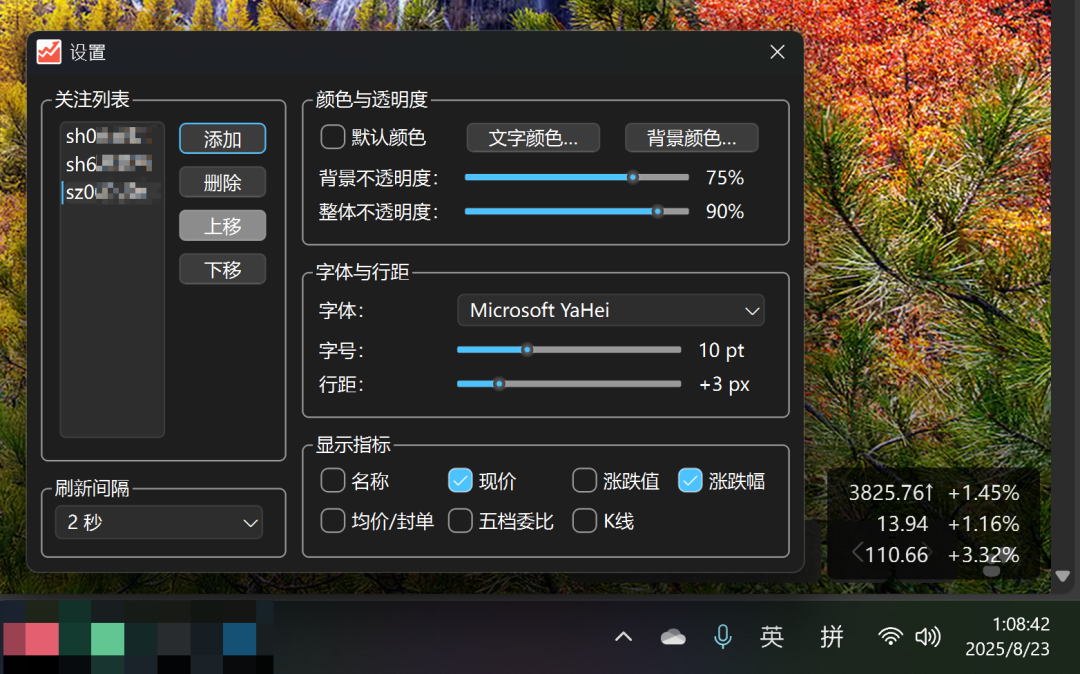This screenshot has width=1080, height=674.
Task: Uncheck the 现价 indicator checkbox
Action: (x=460, y=481)
